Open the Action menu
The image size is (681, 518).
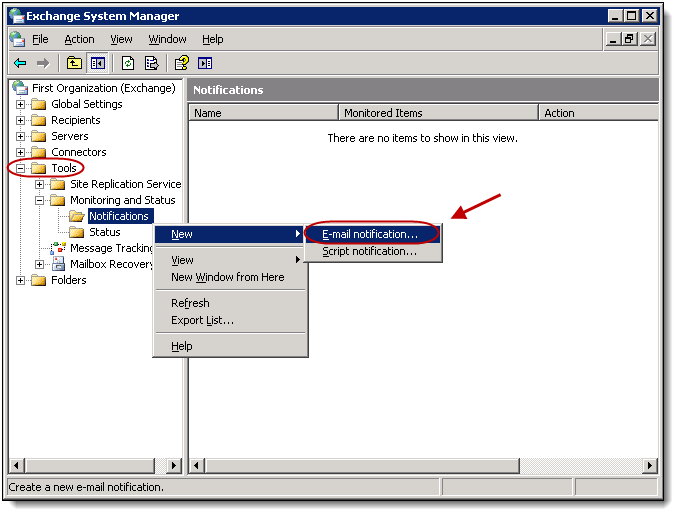pos(79,40)
